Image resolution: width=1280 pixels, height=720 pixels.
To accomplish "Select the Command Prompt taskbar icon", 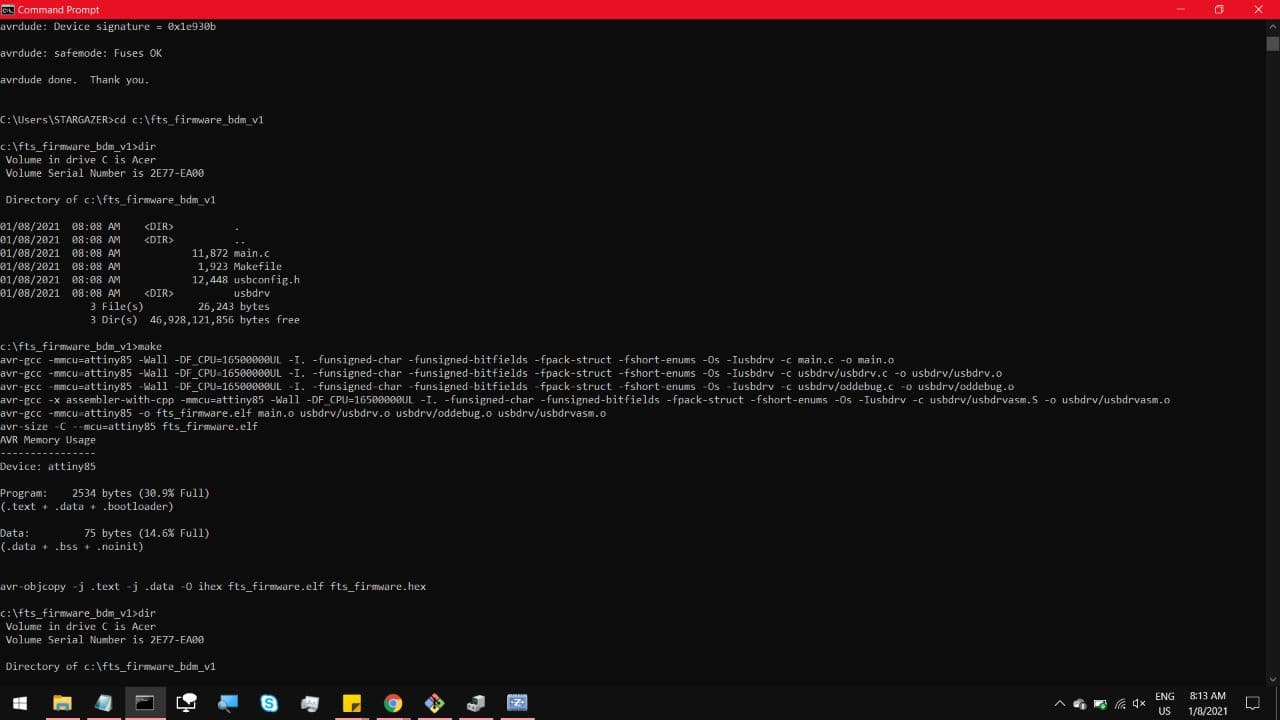I will pyautogui.click(x=145, y=703).
